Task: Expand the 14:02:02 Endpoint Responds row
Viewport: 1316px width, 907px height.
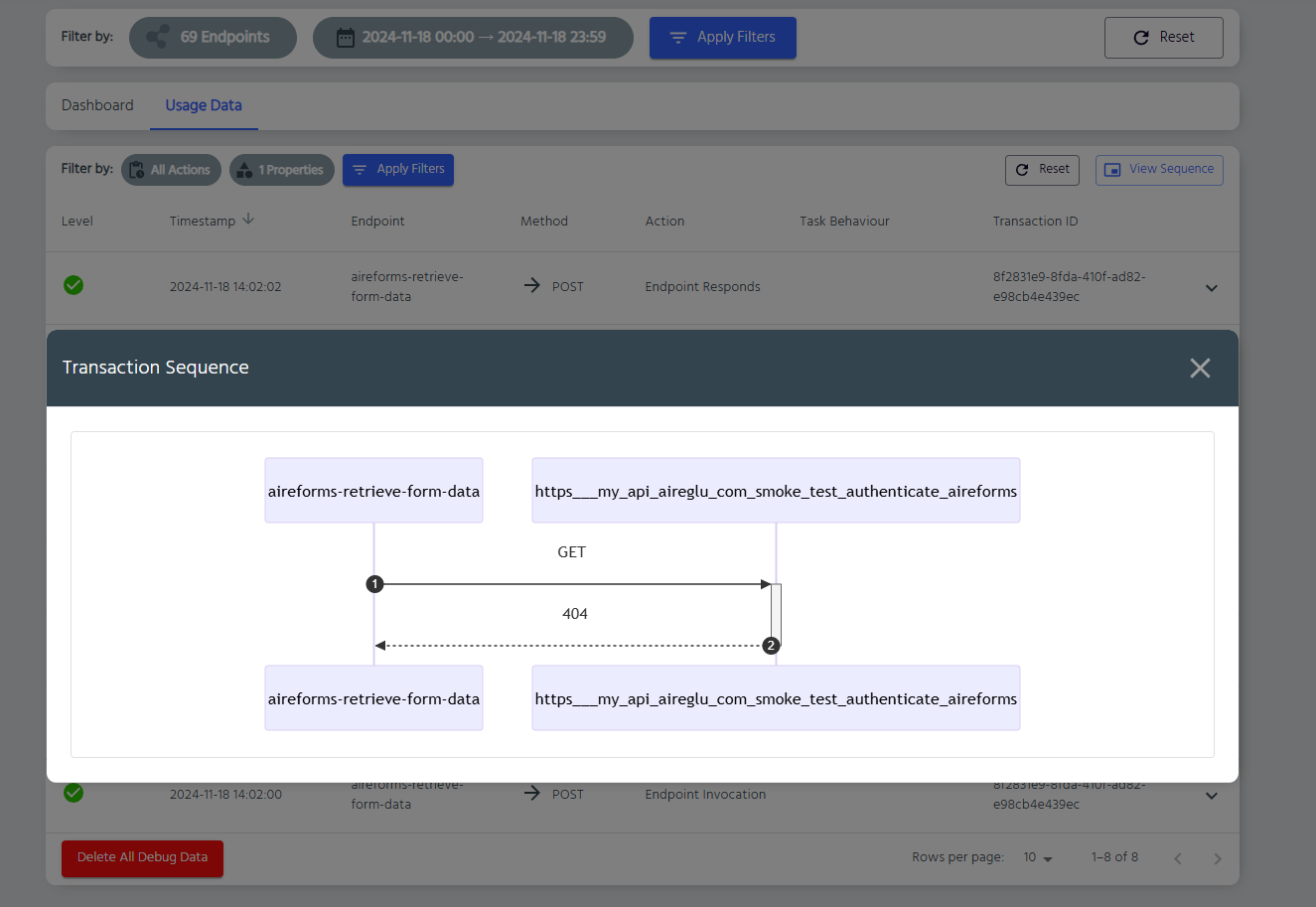Action: click(1212, 288)
